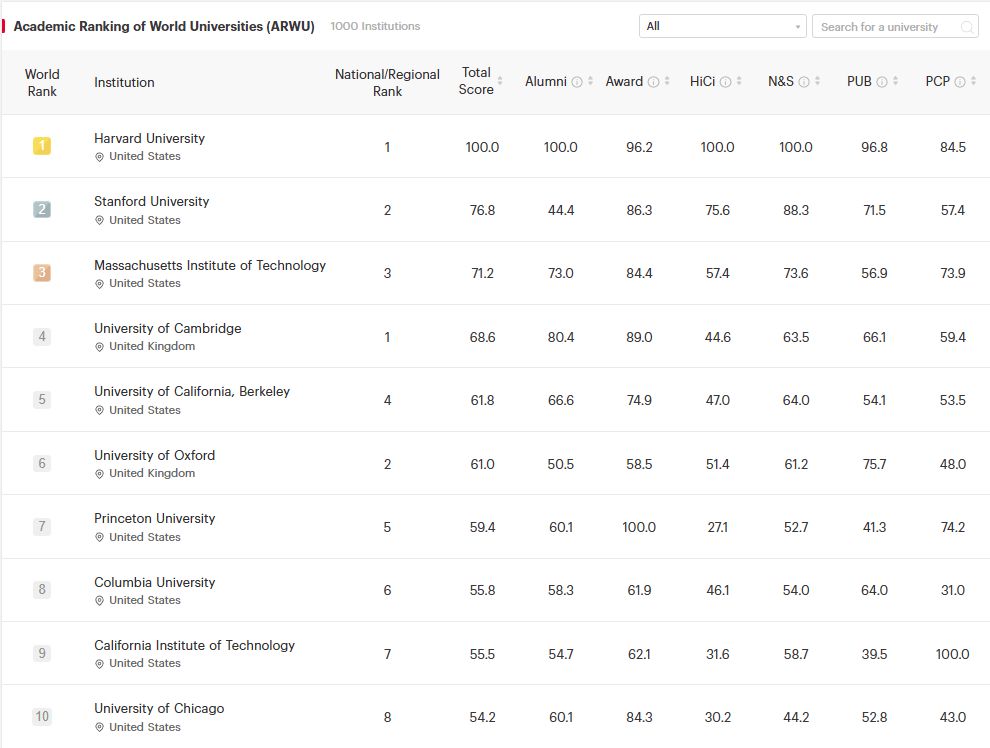Screen dimensions: 990x748
Task: Click the ARWU ranking title
Action: tap(164, 27)
